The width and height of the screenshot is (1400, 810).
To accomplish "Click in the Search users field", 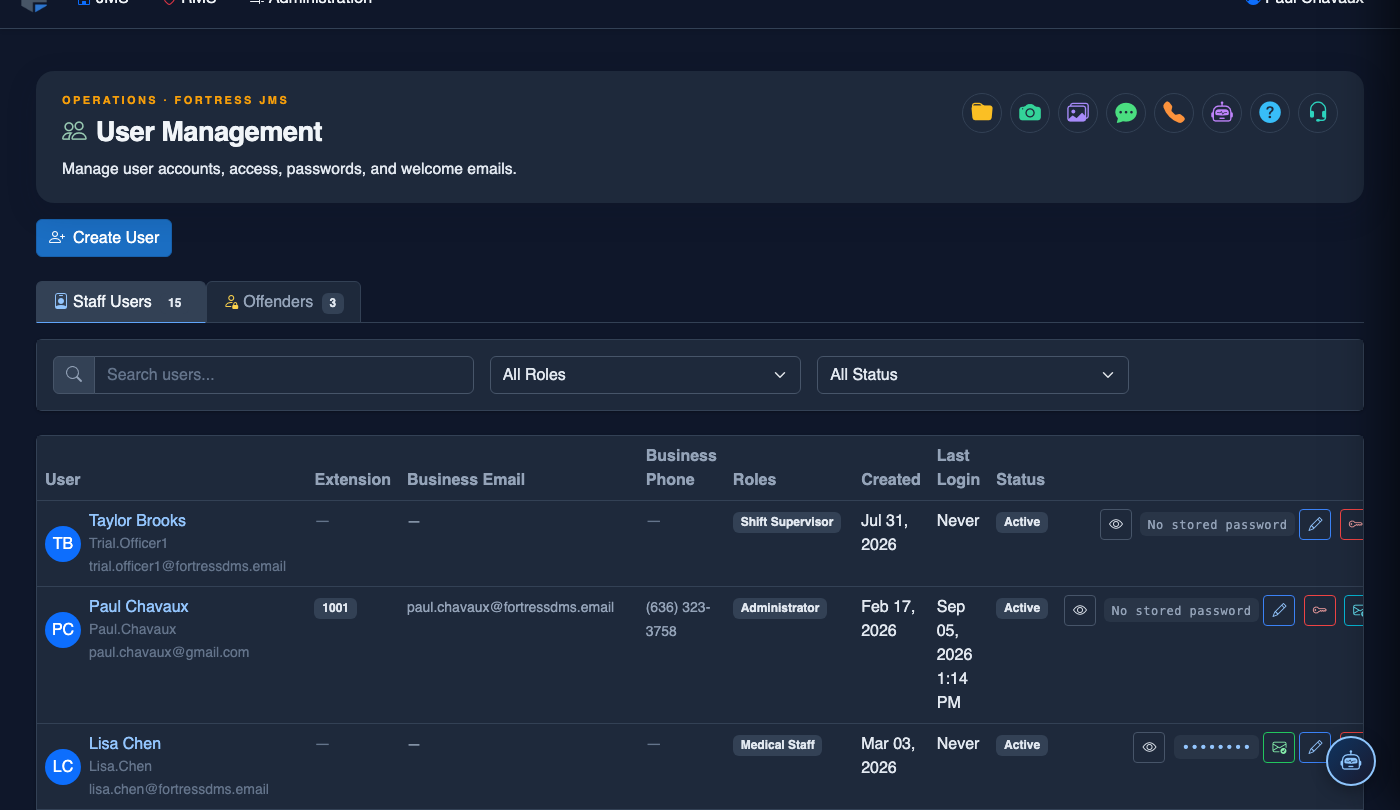I will click(x=284, y=375).
